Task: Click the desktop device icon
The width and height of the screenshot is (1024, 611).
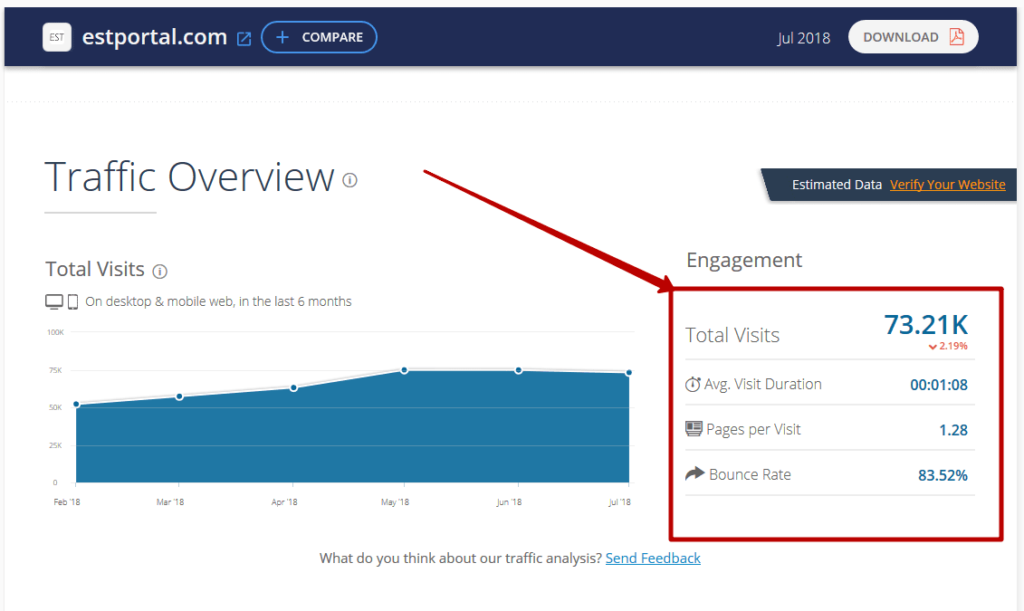Action: point(54,302)
